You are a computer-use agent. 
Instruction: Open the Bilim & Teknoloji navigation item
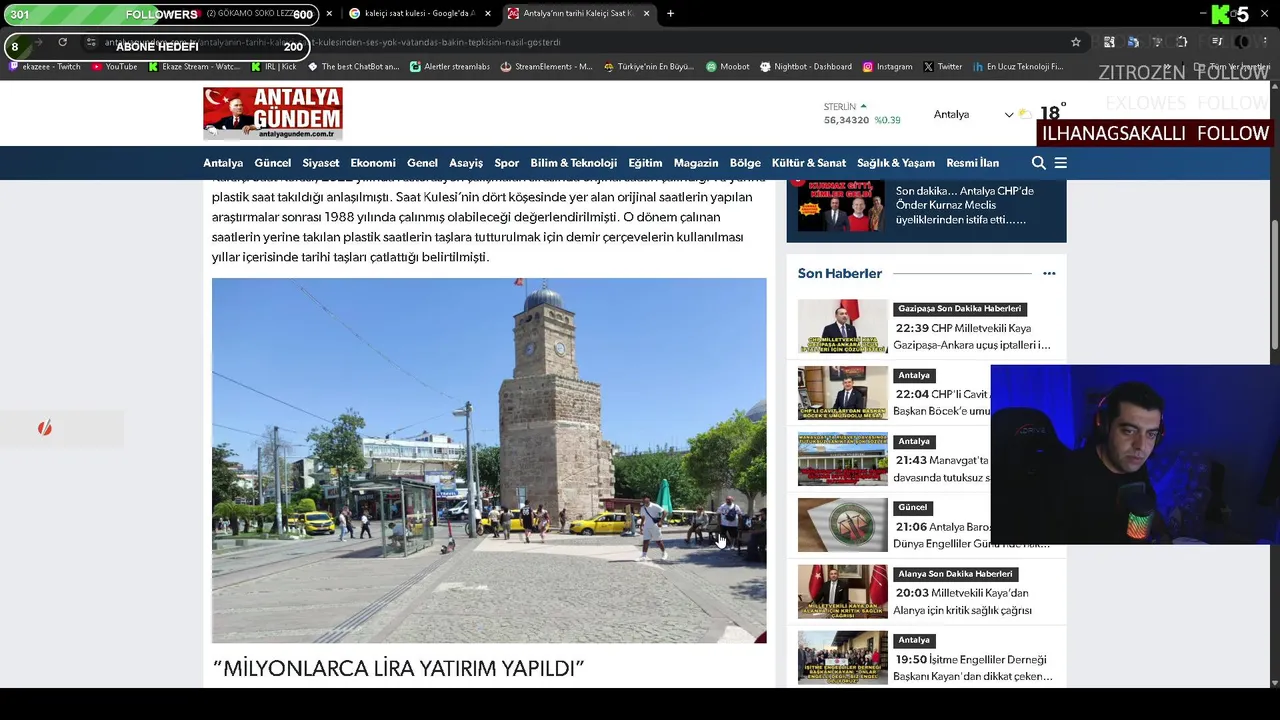click(574, 163)
